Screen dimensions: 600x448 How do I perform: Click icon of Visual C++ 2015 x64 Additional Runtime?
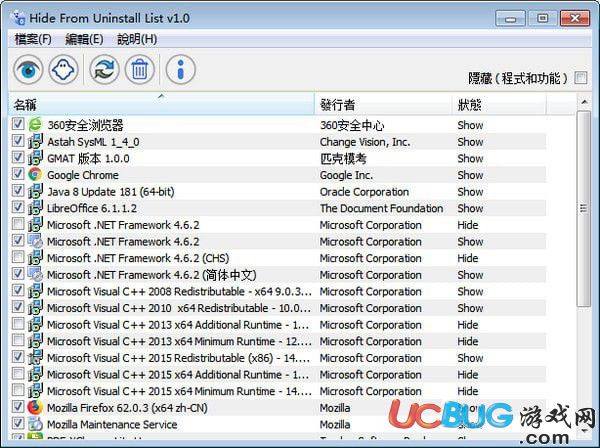tap(35, 374)
